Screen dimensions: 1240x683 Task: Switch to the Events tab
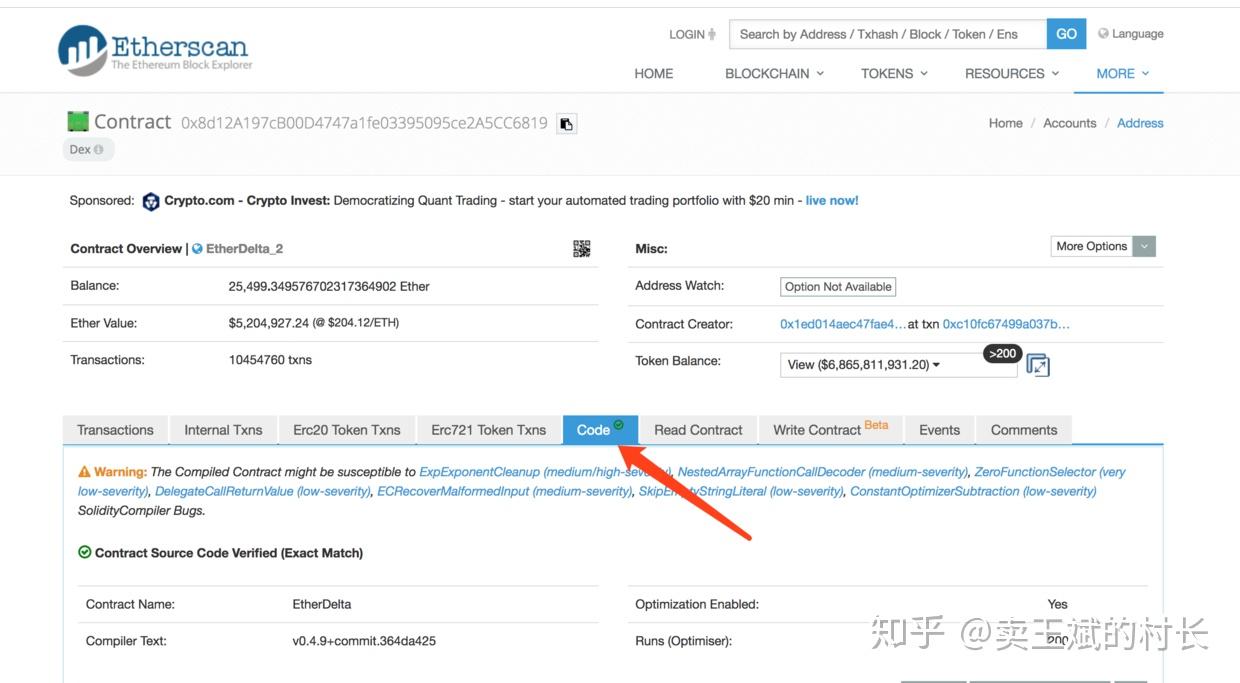coord(939,430)
